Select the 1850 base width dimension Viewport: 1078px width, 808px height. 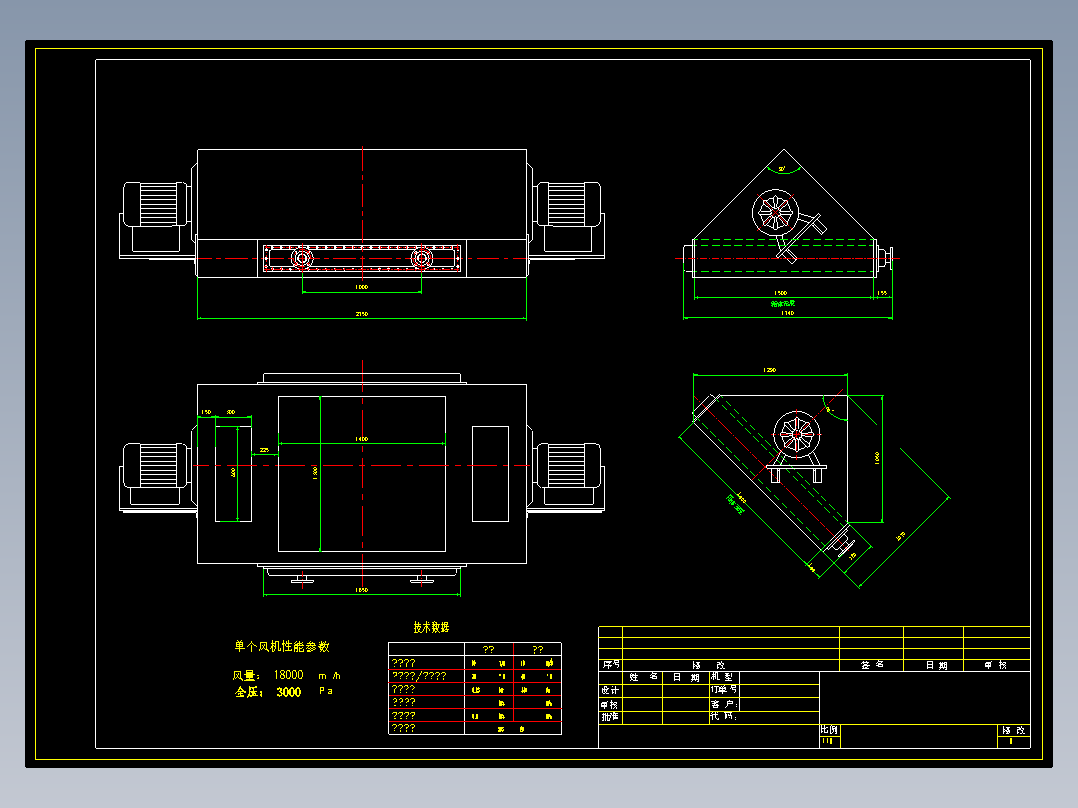[x=362, y=589]
